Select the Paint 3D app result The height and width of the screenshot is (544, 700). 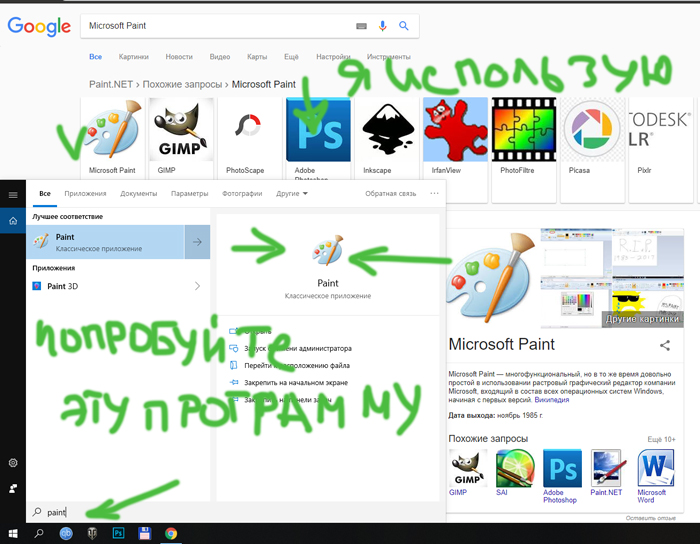coord(105,286)
